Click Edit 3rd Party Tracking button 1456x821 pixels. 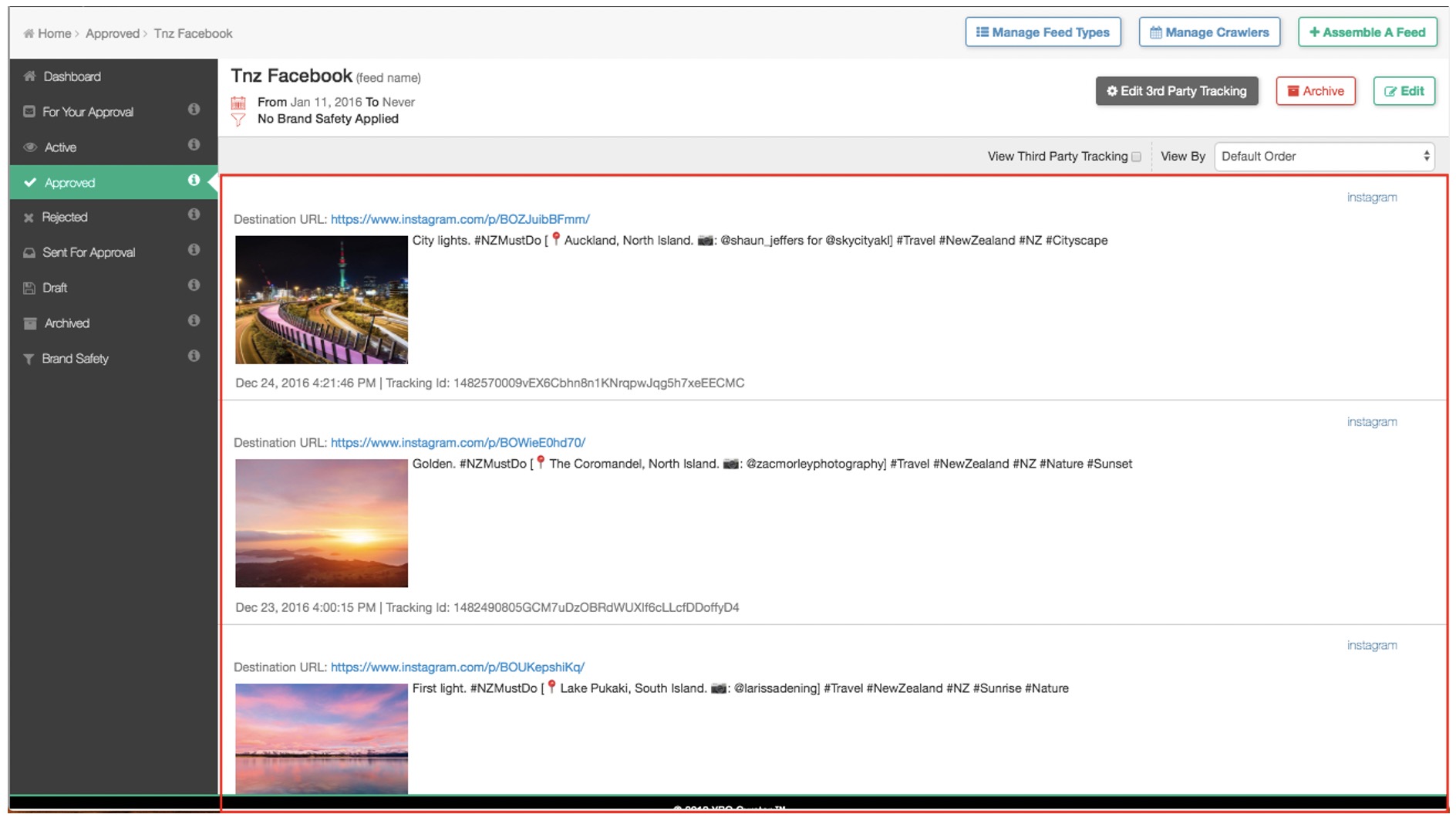1176,91
